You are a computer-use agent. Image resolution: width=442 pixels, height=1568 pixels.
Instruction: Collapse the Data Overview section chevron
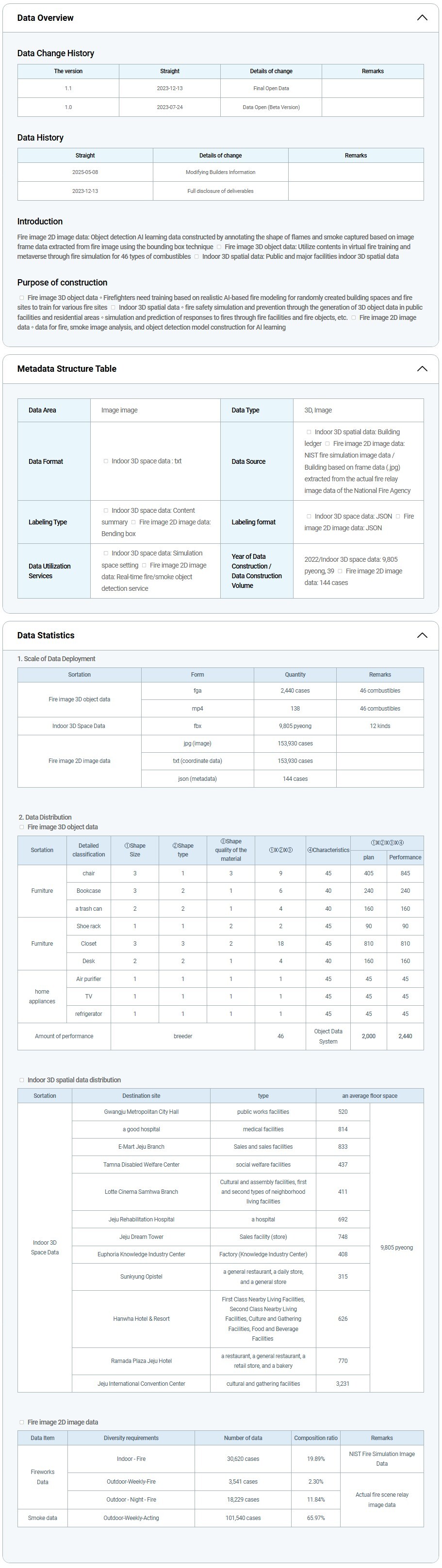pyautogui.click(x=421, y=17)
